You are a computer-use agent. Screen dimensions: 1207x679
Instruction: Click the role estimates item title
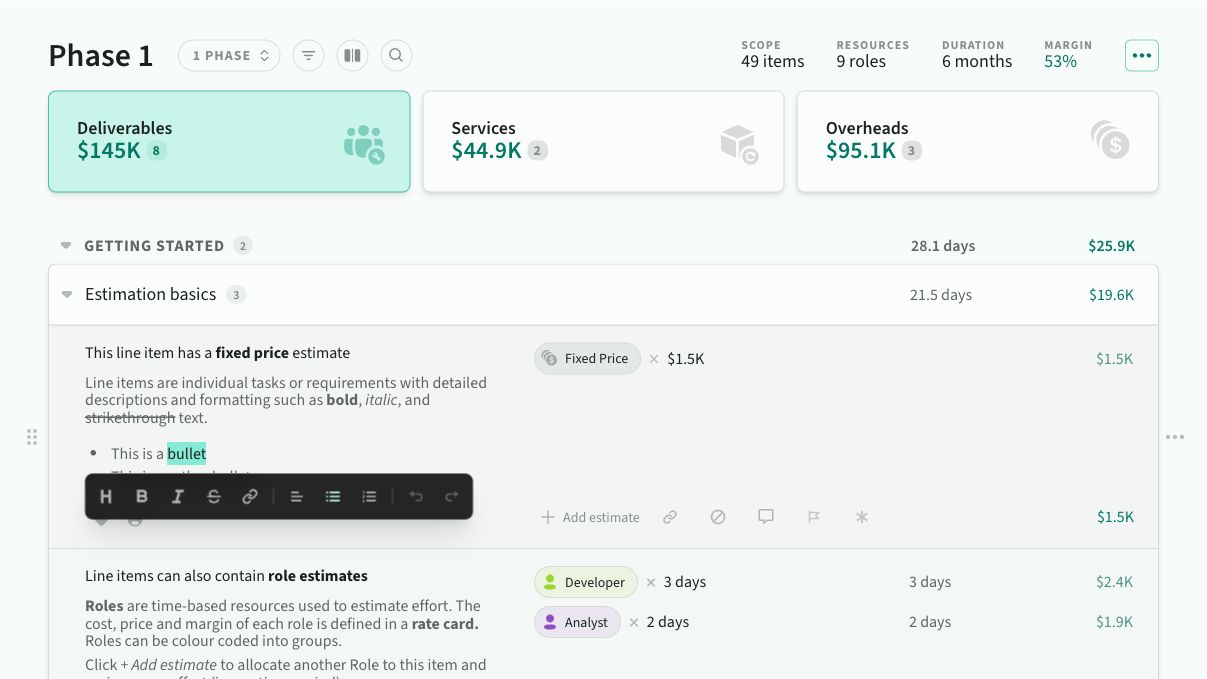(227, 576)
